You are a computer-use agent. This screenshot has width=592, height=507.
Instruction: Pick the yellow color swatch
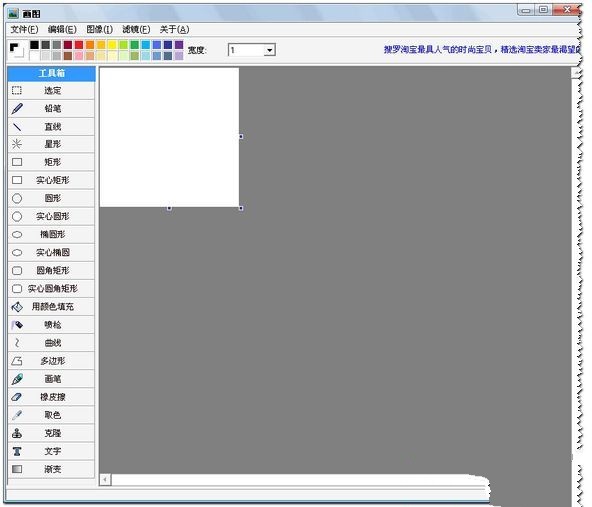pyautogui.click(x=112, y=45)
